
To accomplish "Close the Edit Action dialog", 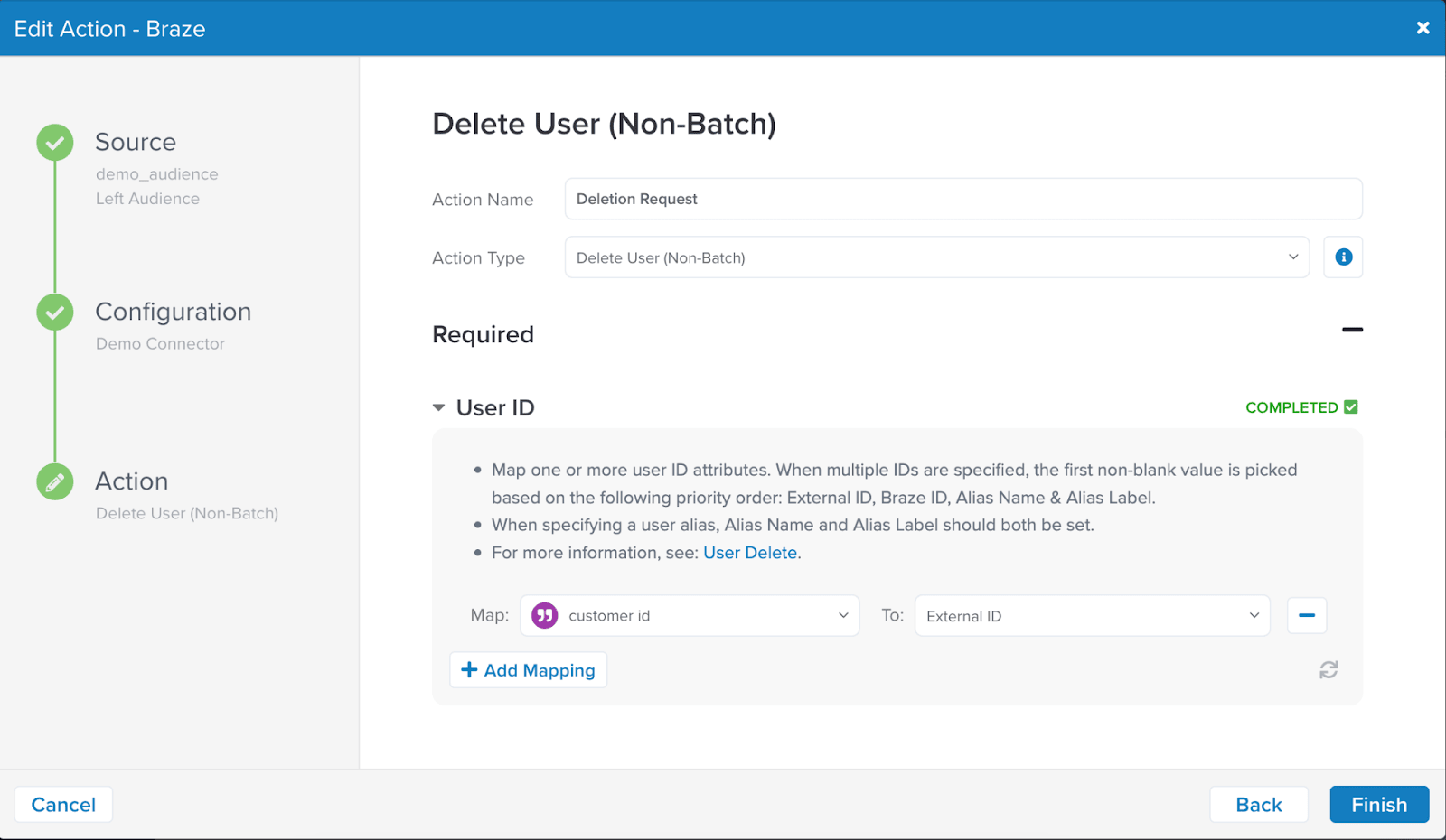I will point(1423,28).
